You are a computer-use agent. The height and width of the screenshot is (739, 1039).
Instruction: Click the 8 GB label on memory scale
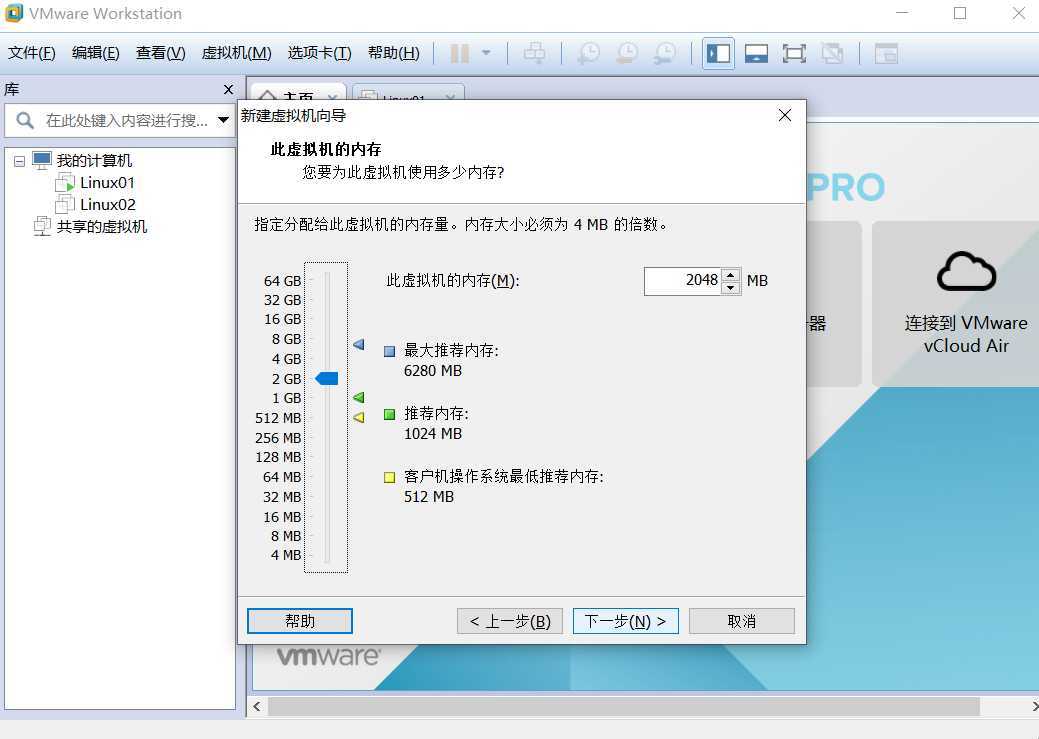[x=286, y=339]
